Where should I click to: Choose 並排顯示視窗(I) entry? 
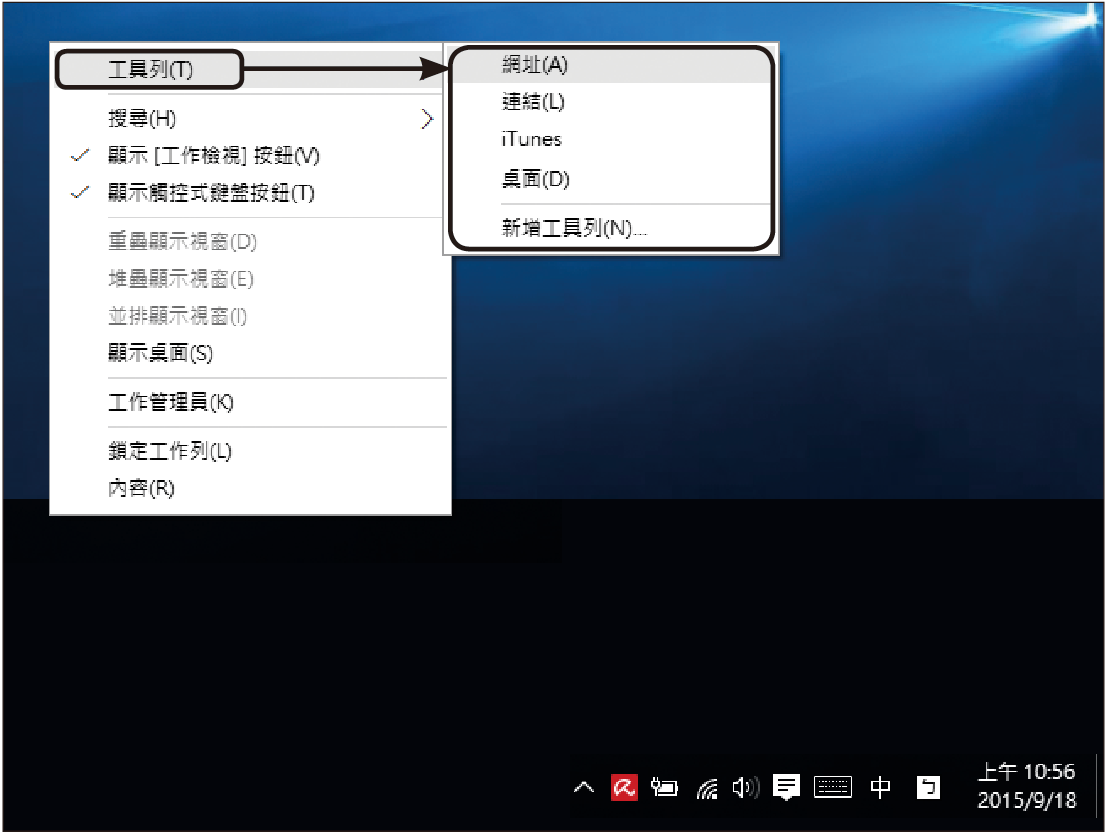[x=249, y=316]
